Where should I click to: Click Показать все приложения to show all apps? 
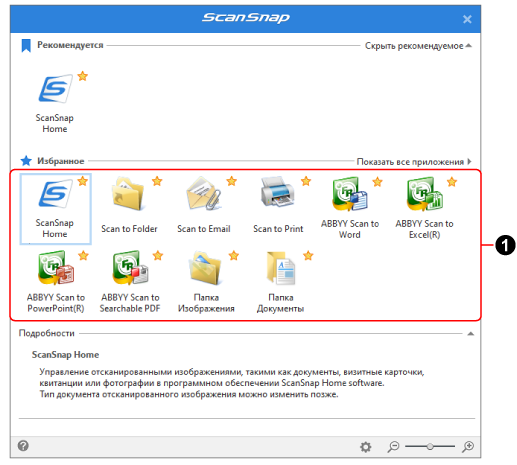click(414, 162)
